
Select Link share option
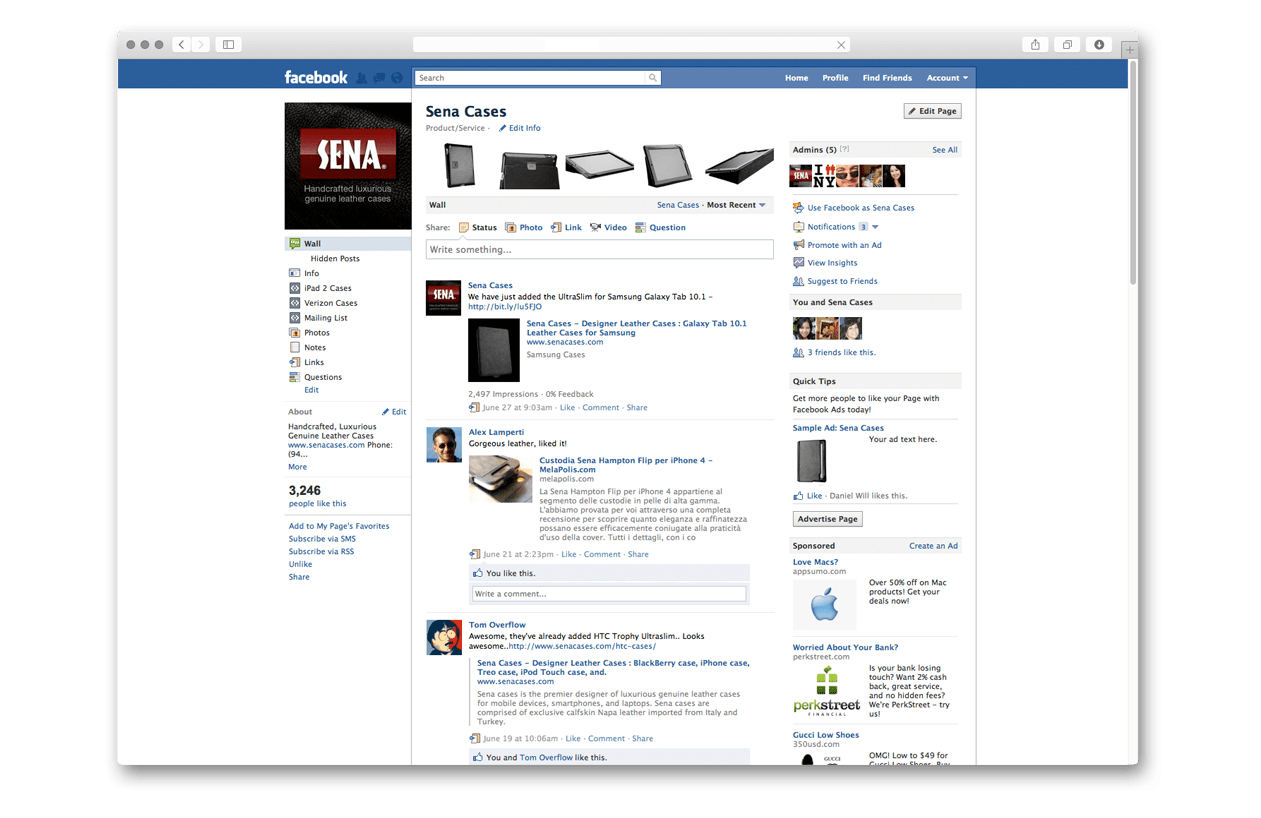click(x=566, y=227)
